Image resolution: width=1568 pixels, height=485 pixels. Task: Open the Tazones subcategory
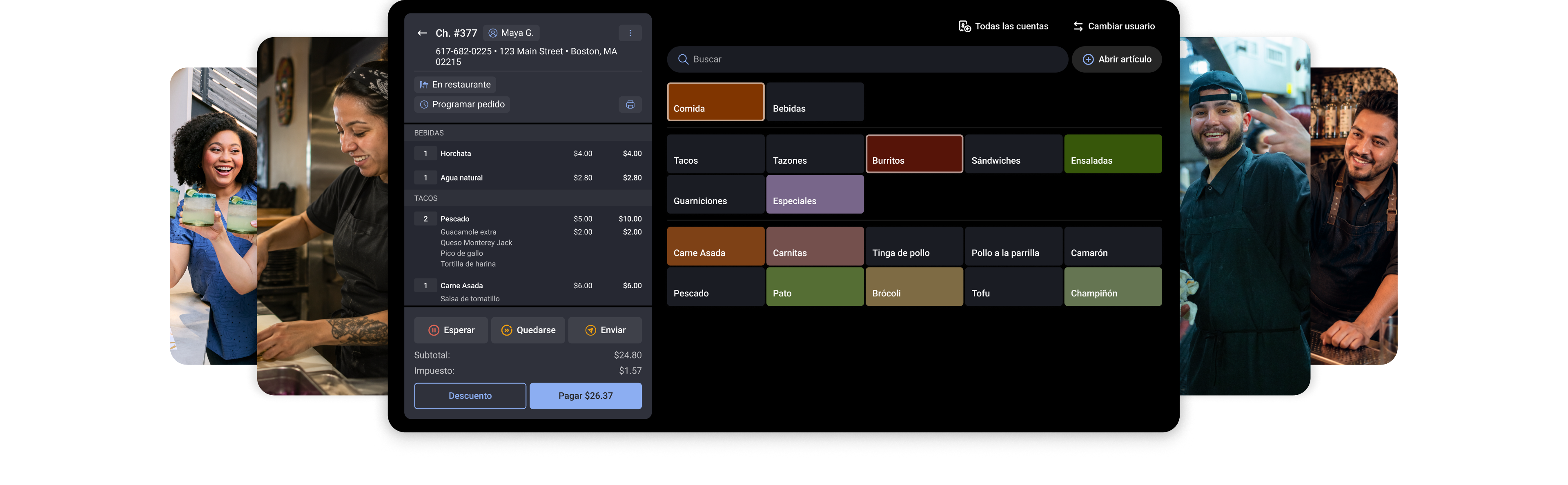tap(815, 154)
